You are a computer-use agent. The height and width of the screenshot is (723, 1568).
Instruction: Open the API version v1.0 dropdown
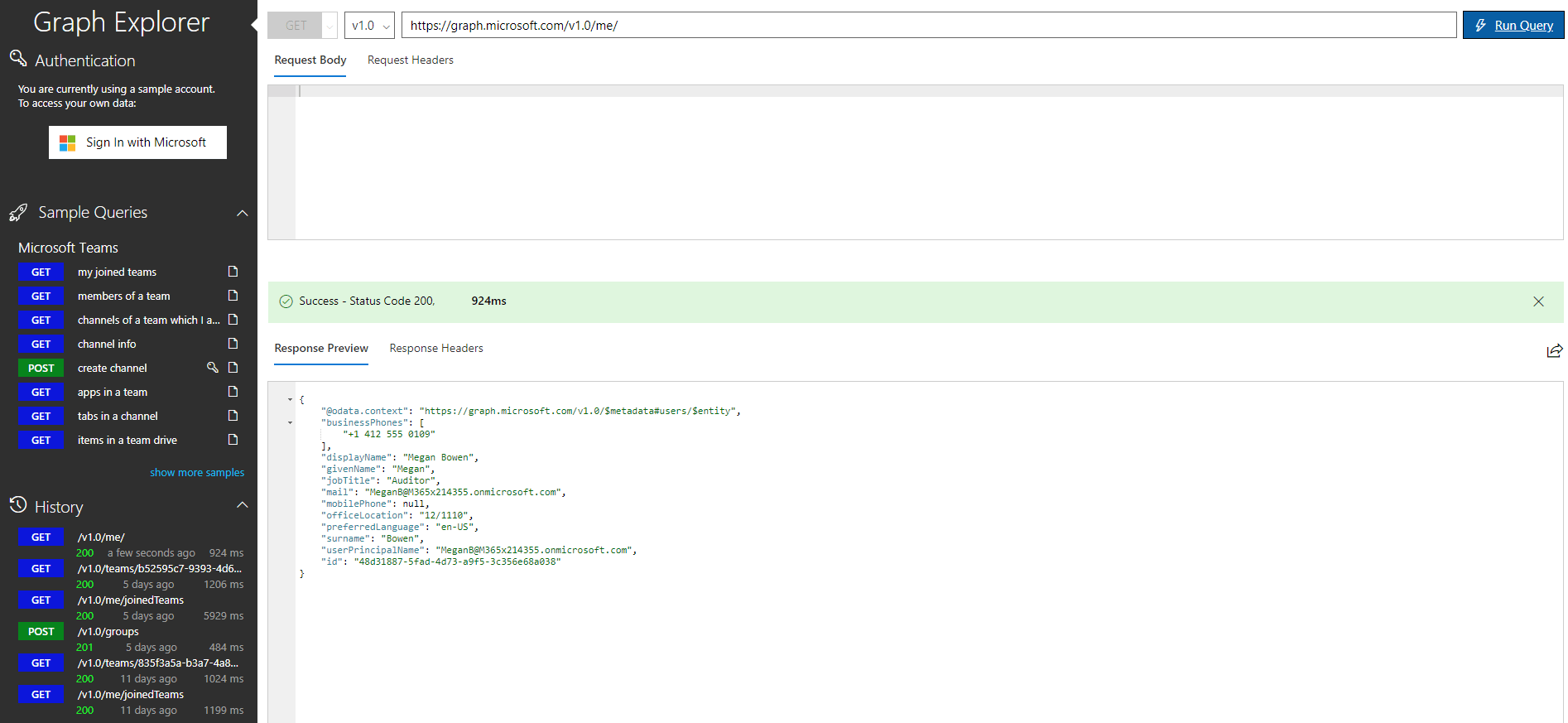point(369,26)
